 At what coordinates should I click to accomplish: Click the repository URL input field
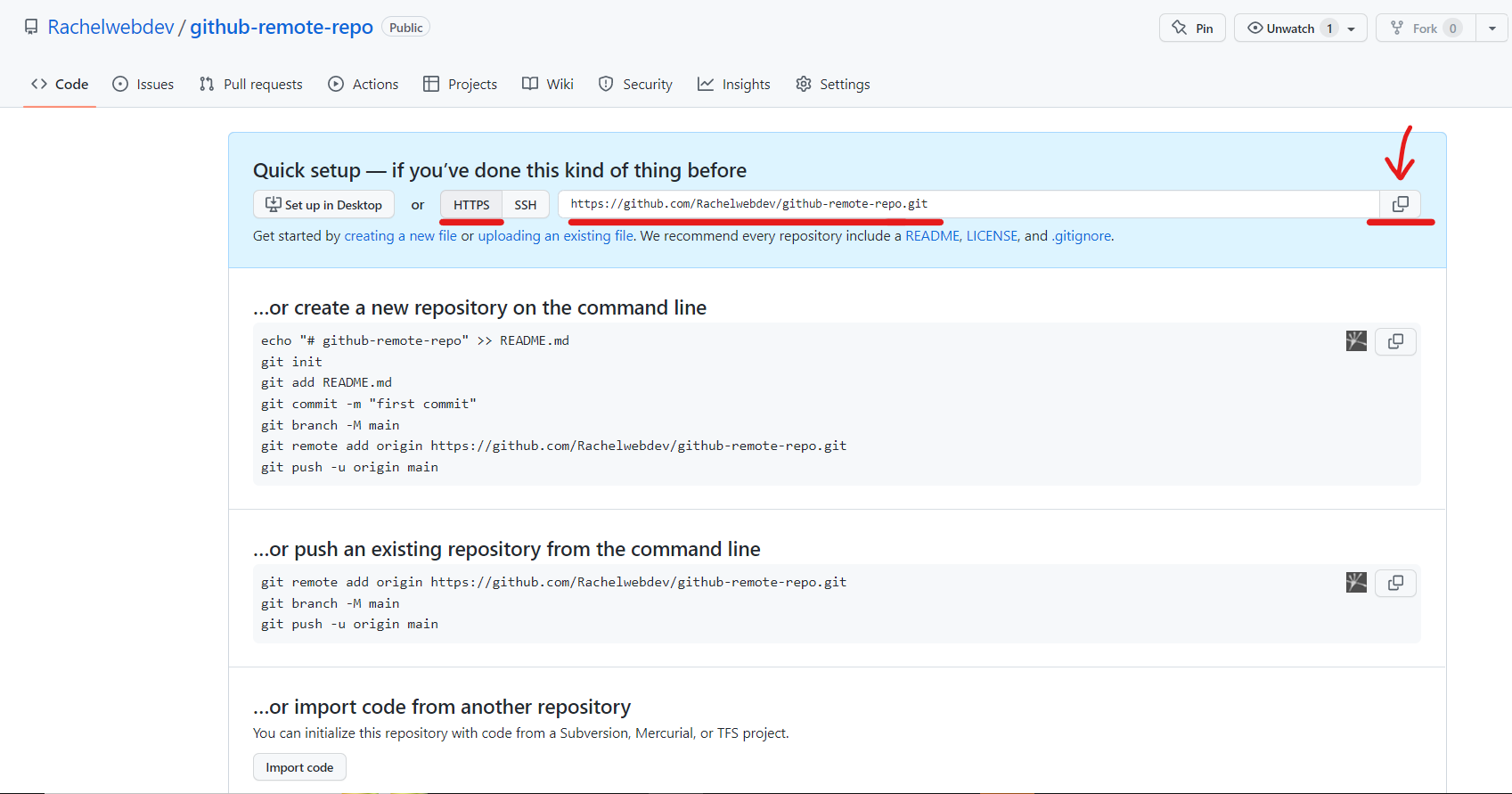click(968, 204)
